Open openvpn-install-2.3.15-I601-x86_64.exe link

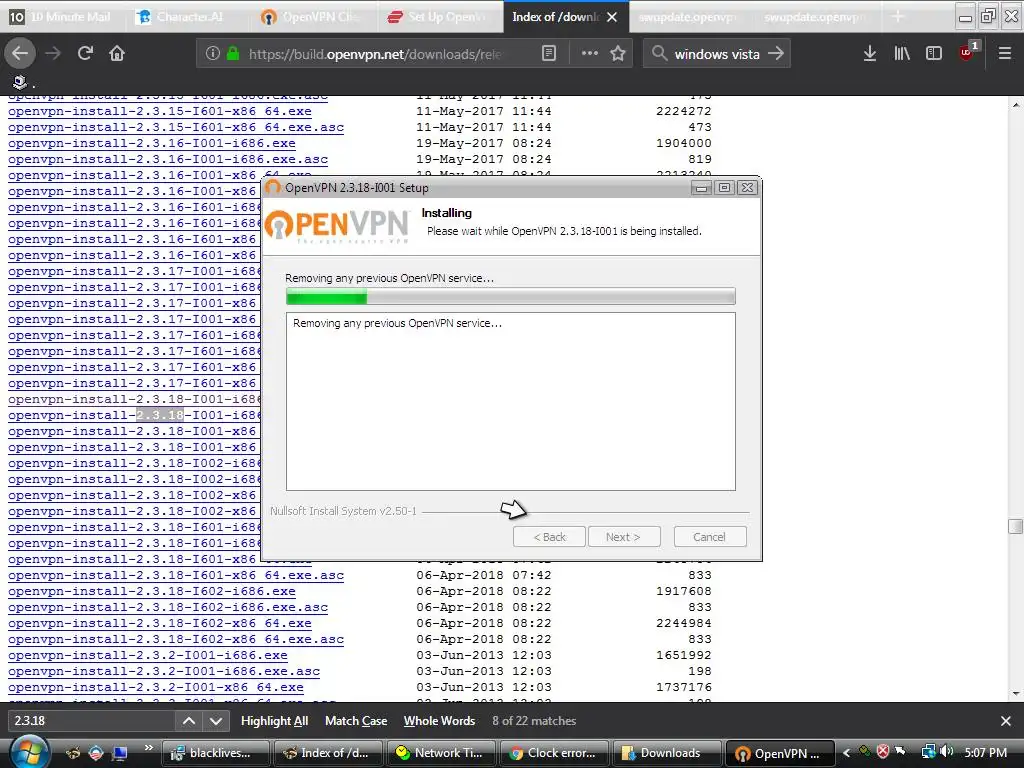tap(160, 111)
